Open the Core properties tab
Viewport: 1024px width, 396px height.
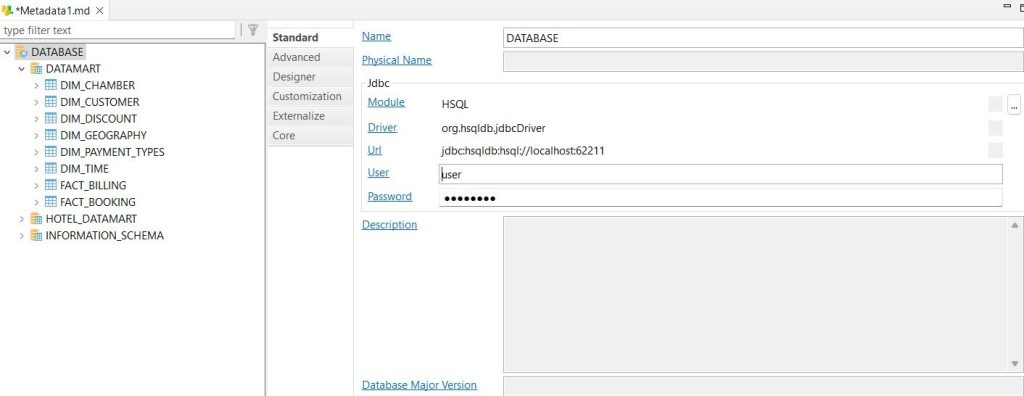[x=310, y=136]
